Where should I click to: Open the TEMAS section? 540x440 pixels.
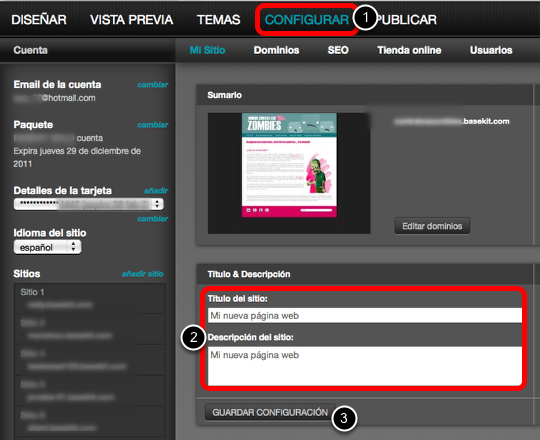(219, 20)
